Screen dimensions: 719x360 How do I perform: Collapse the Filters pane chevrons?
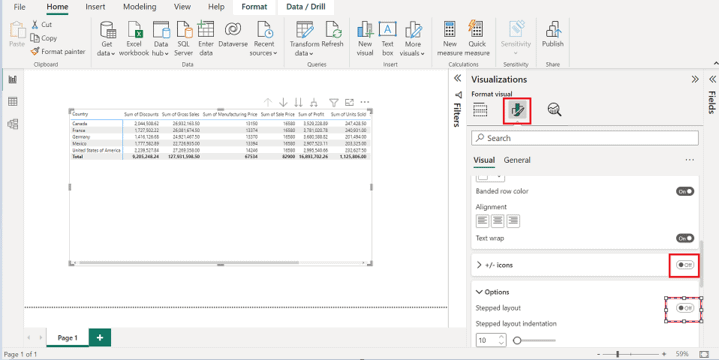coord(457,79)
